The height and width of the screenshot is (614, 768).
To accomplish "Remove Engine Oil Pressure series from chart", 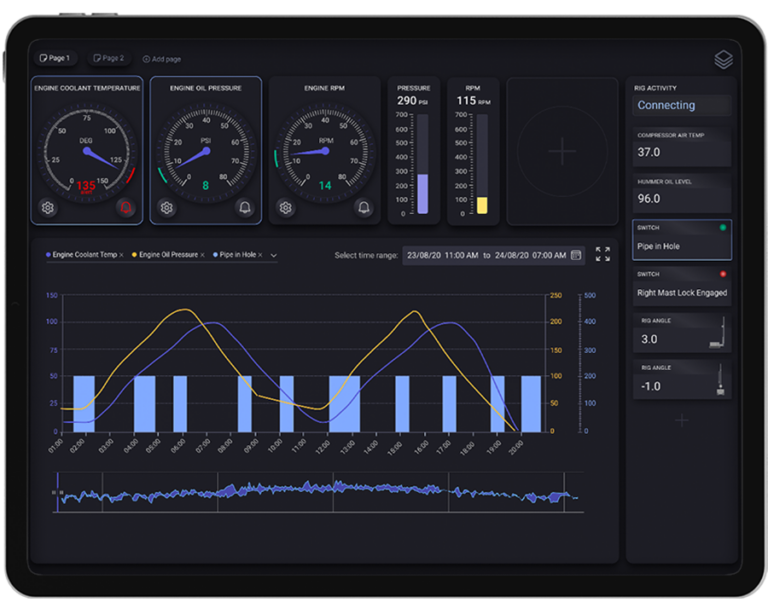I will coord(201,256).
